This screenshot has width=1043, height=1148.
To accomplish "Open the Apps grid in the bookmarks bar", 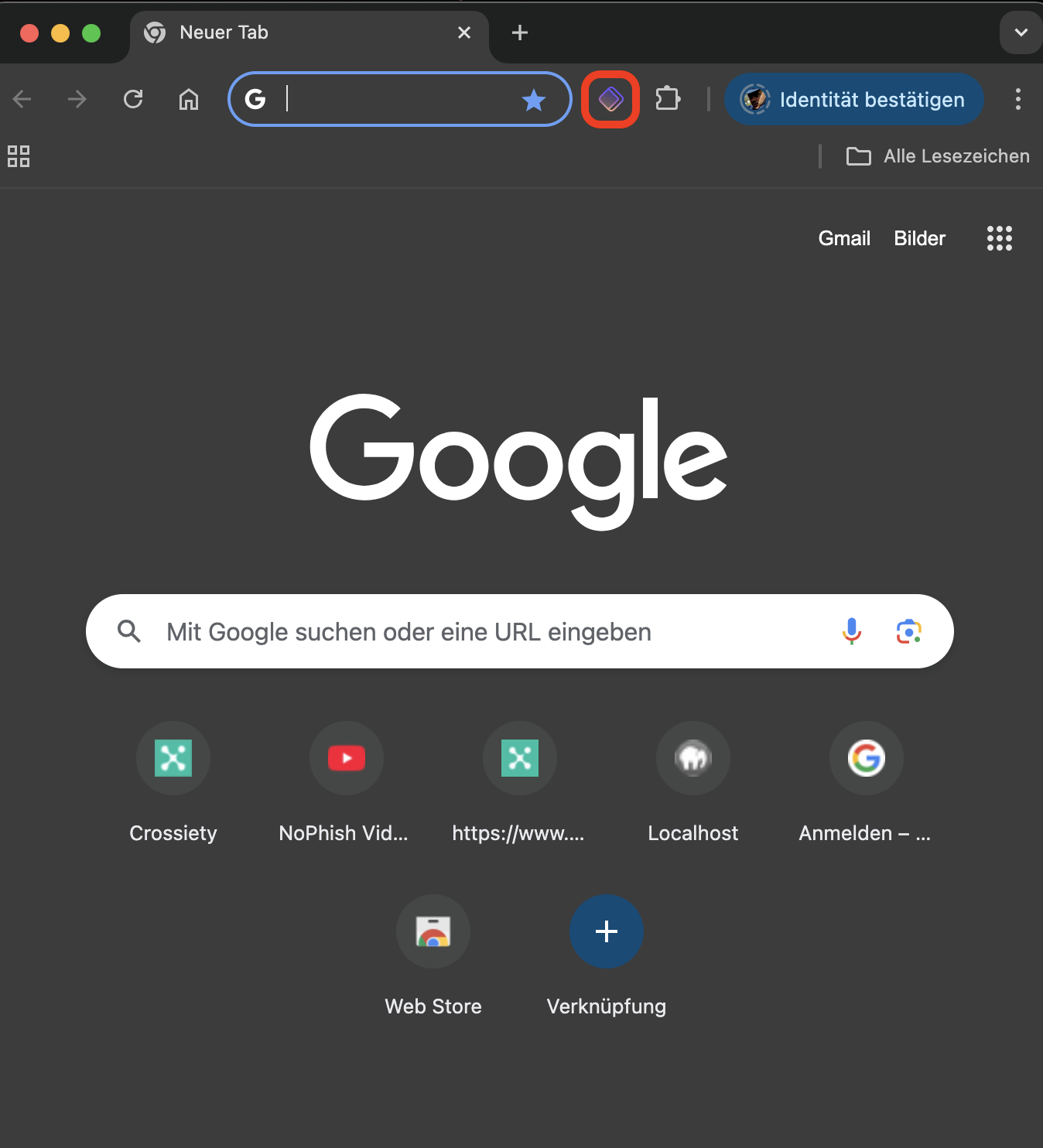I will [x=19, y=156].
